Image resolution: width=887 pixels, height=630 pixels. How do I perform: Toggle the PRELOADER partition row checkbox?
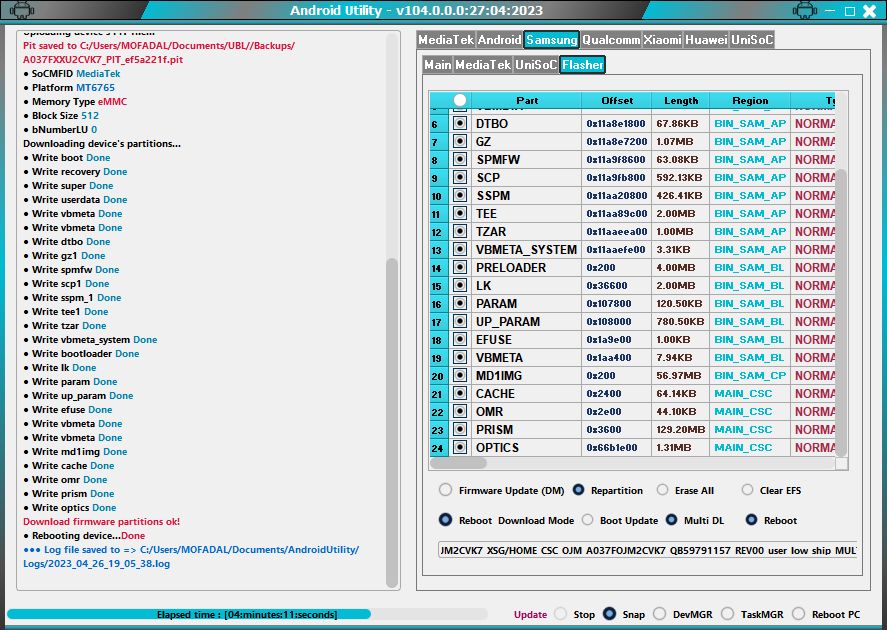point(460,268)
